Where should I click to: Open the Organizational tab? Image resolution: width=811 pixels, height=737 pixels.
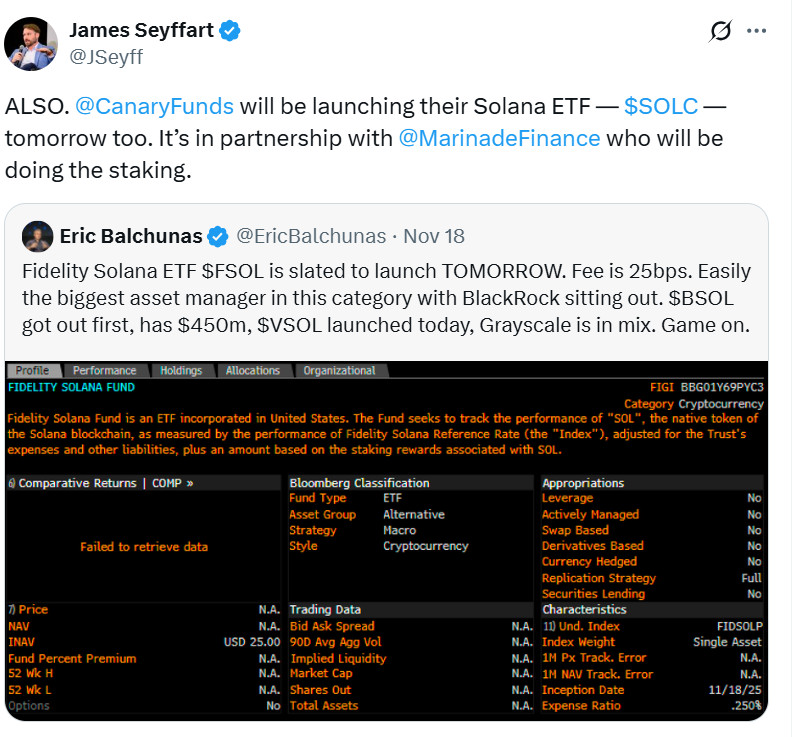pyautogui.click(x=339, y=370)
